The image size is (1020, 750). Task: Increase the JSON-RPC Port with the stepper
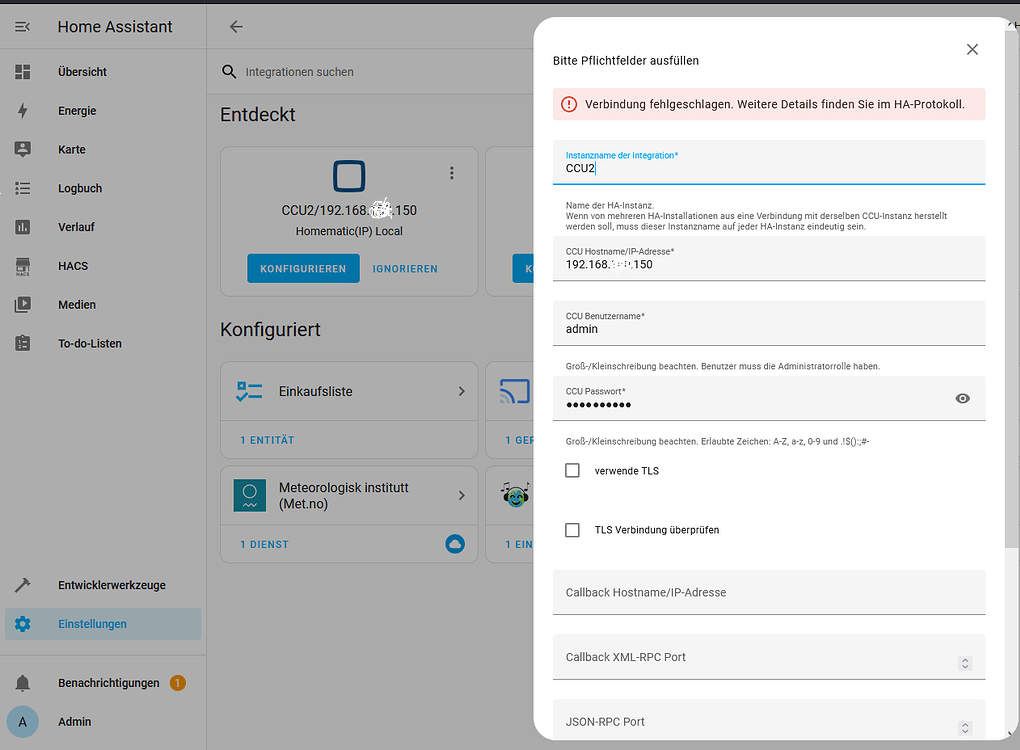click(x=964, y=723)
